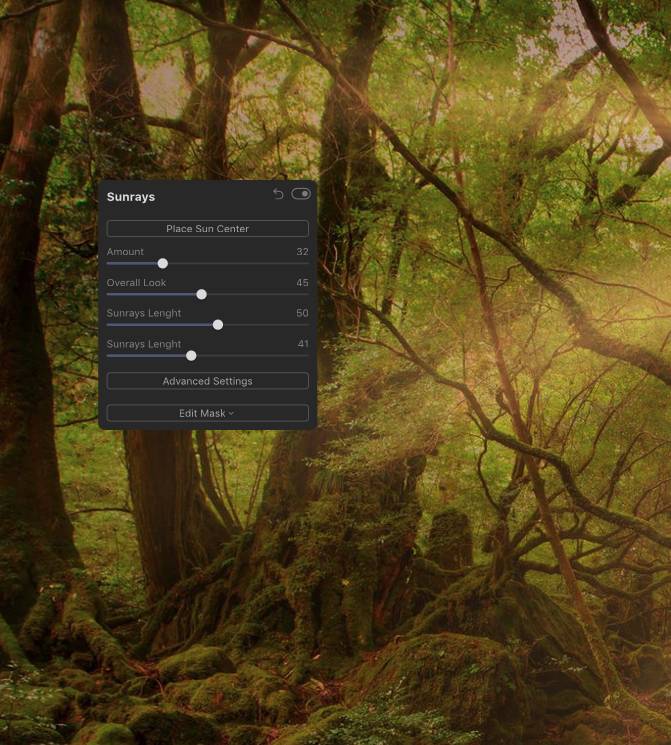Toggle the Sunrays effect switch
This screenshot has width=671, height=745.
click(x=301, y=194)
